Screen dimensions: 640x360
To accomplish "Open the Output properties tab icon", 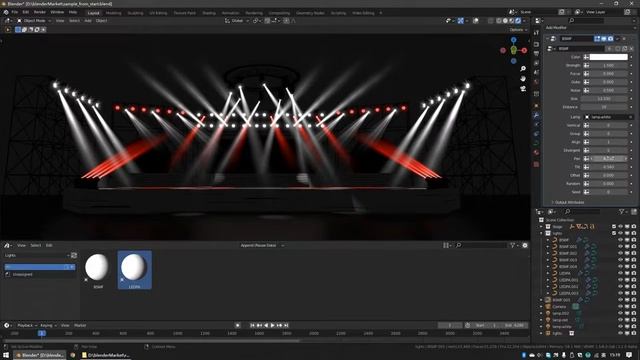I will tap(536, 53).
